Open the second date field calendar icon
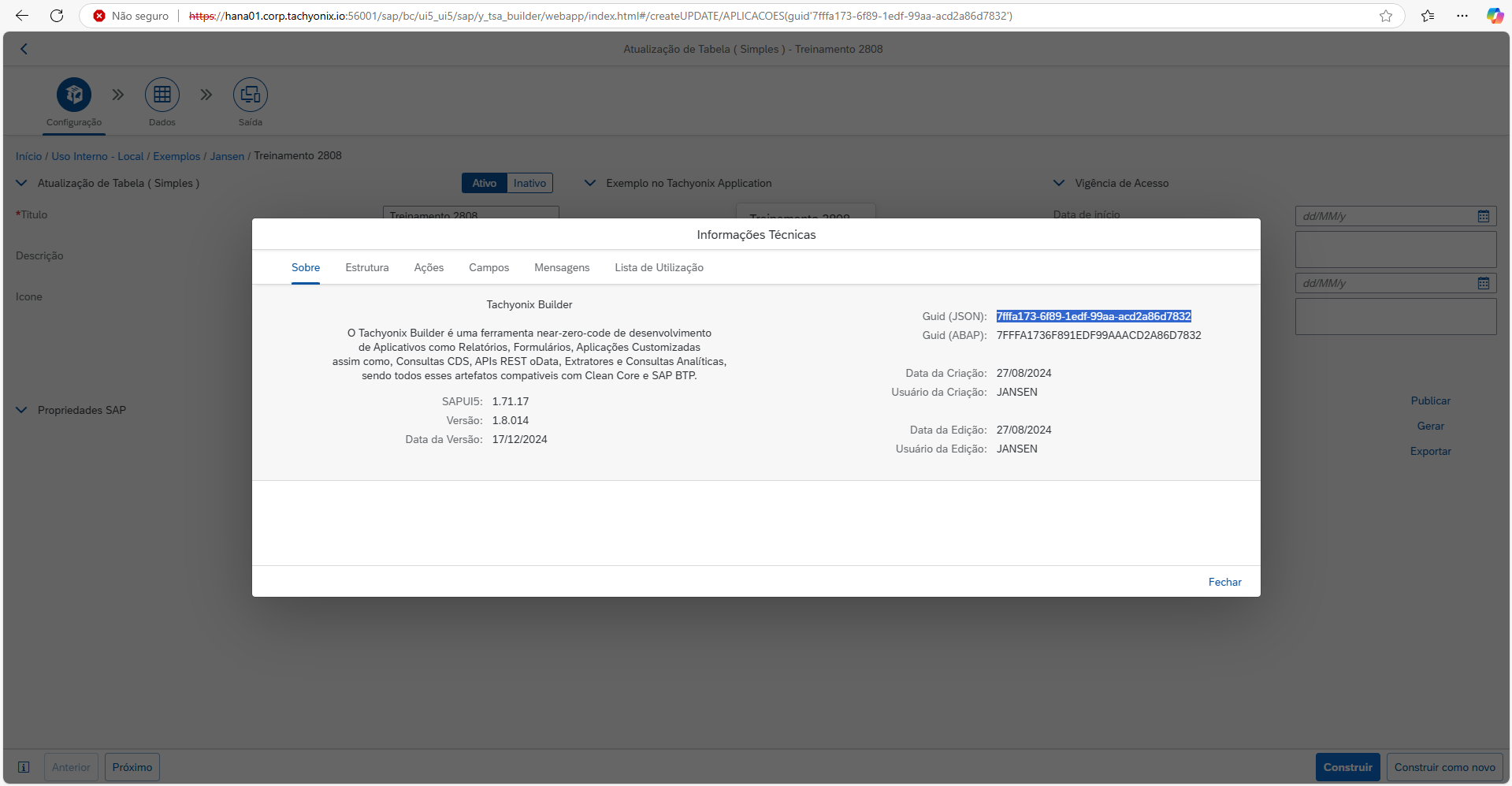The image size is (1512, 786). click(1484, 283)
